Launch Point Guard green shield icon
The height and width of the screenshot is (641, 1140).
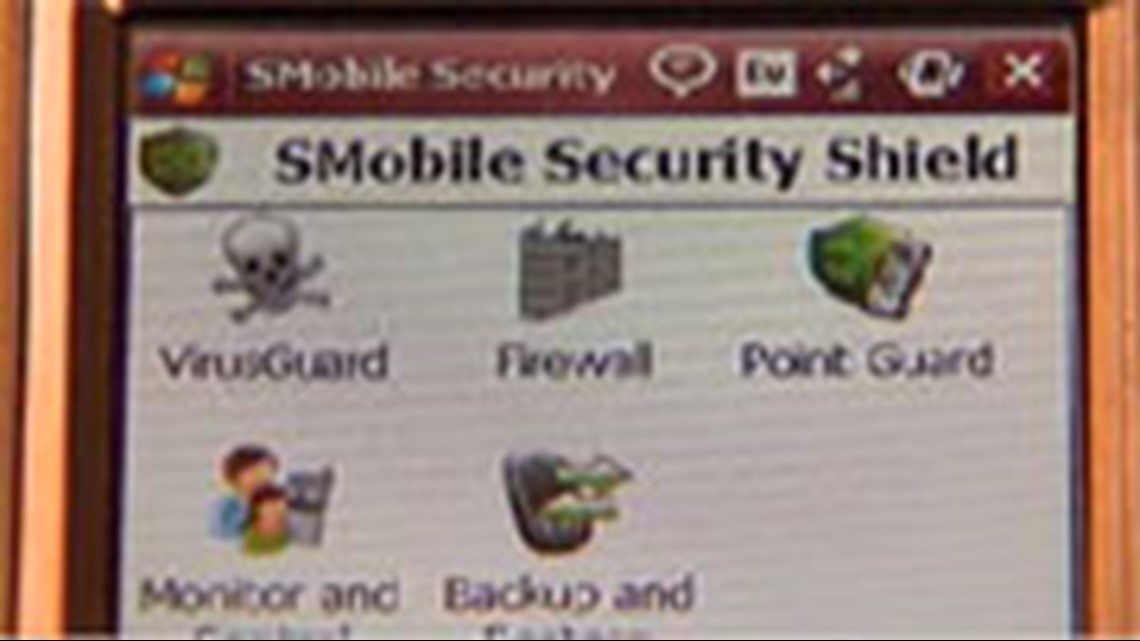(x=868, y=266)
